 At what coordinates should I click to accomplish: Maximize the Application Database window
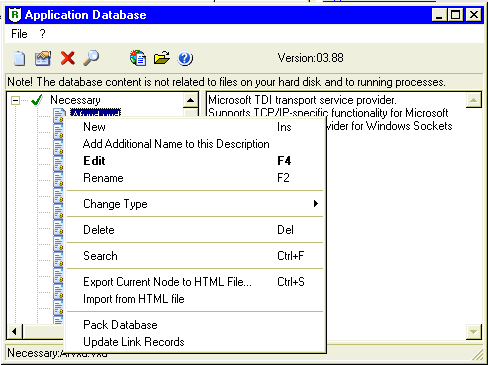(456, 15)
